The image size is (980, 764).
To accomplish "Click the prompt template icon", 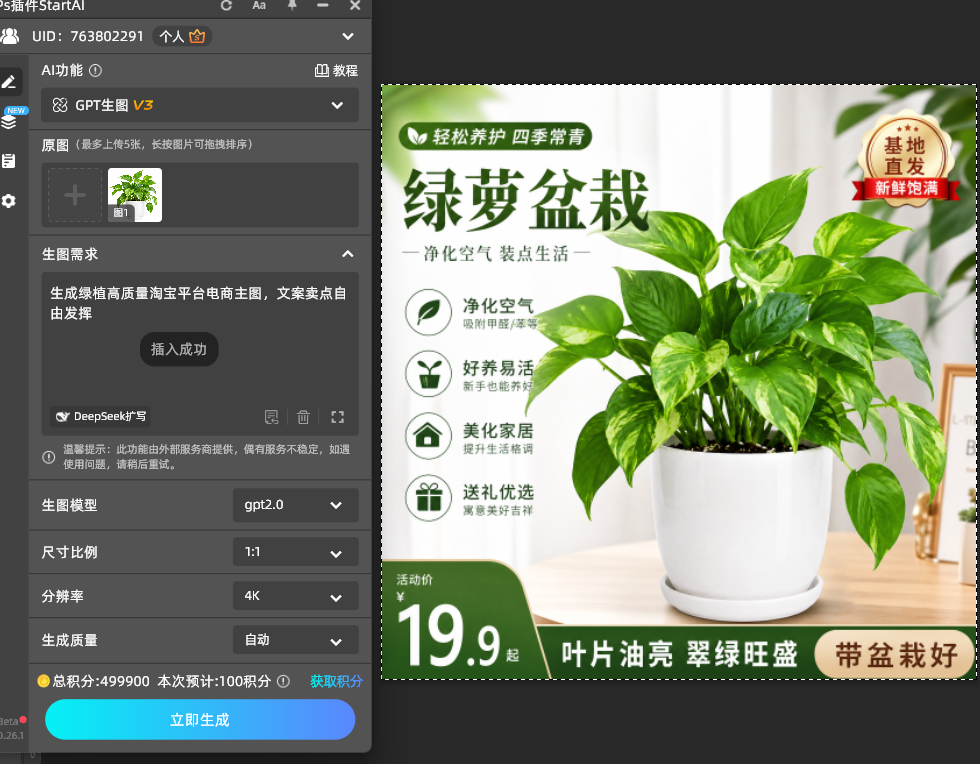I will [271, 417].
